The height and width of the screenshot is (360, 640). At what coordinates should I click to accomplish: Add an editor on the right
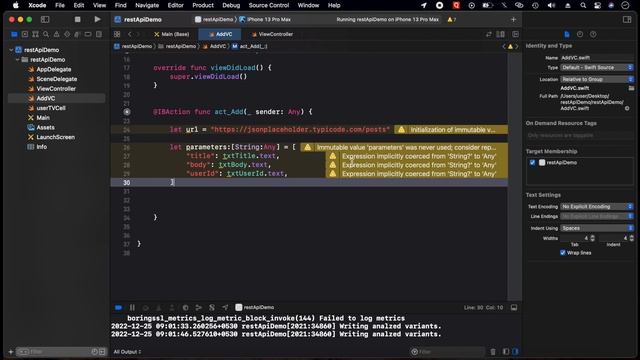516,34
